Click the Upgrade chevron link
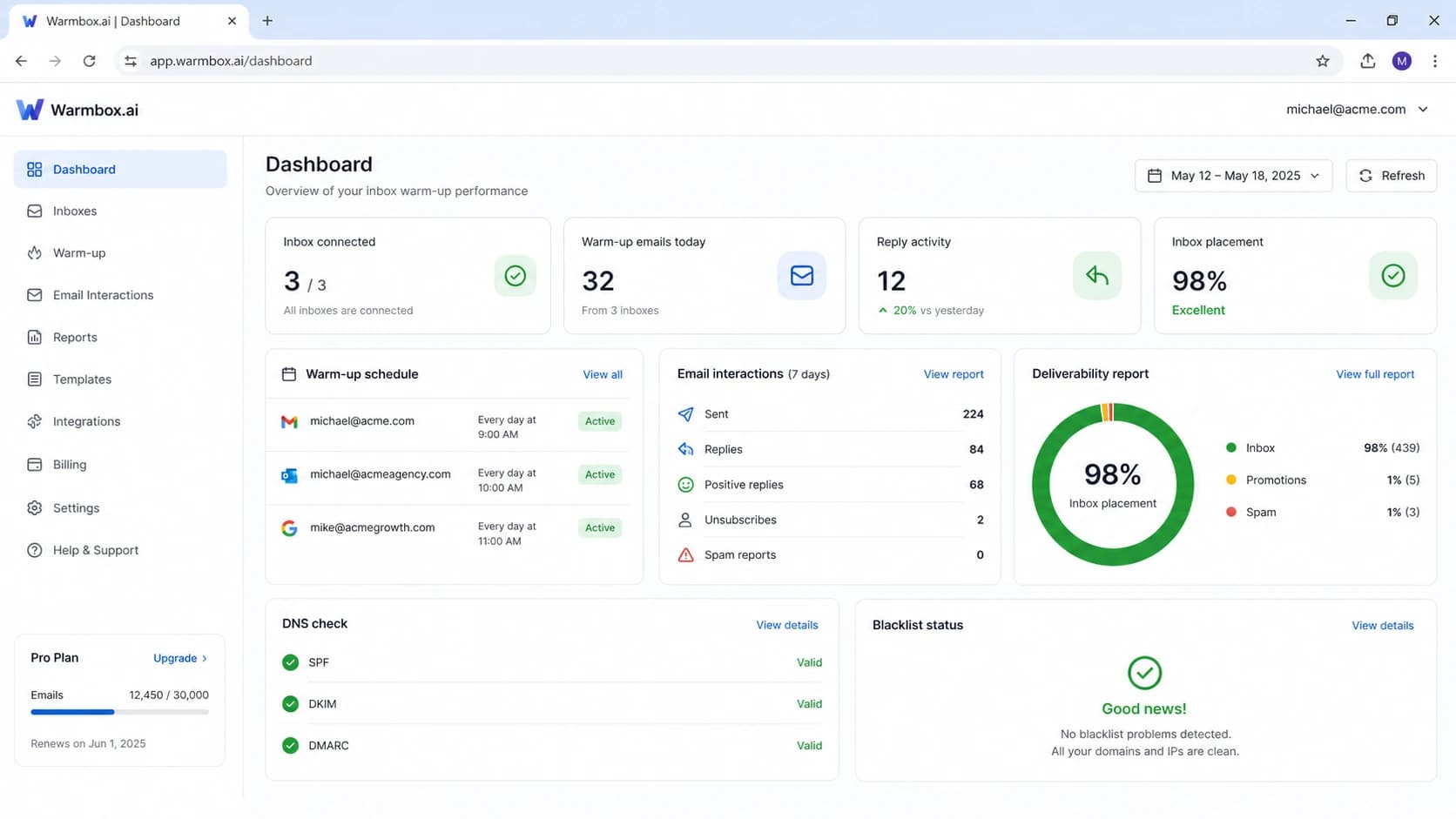Screen dimensions: 1456x819 click(180, 659)
